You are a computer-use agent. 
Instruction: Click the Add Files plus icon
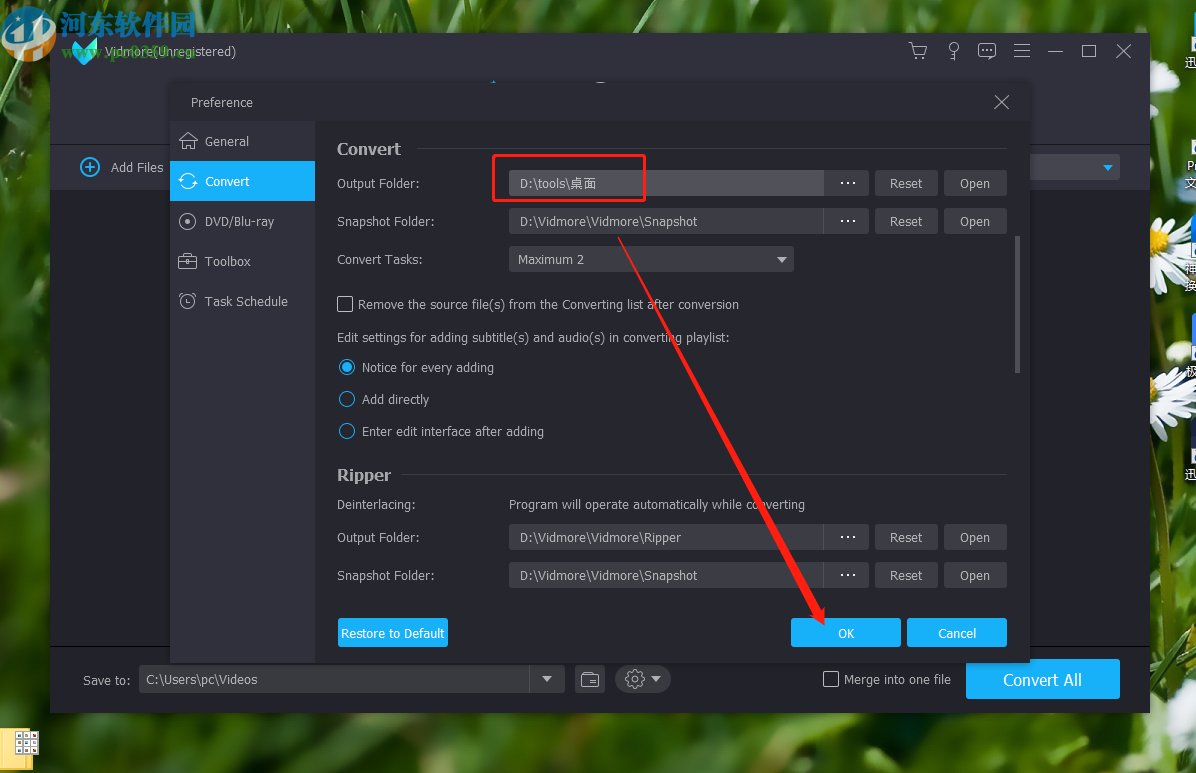pos(90,167)
